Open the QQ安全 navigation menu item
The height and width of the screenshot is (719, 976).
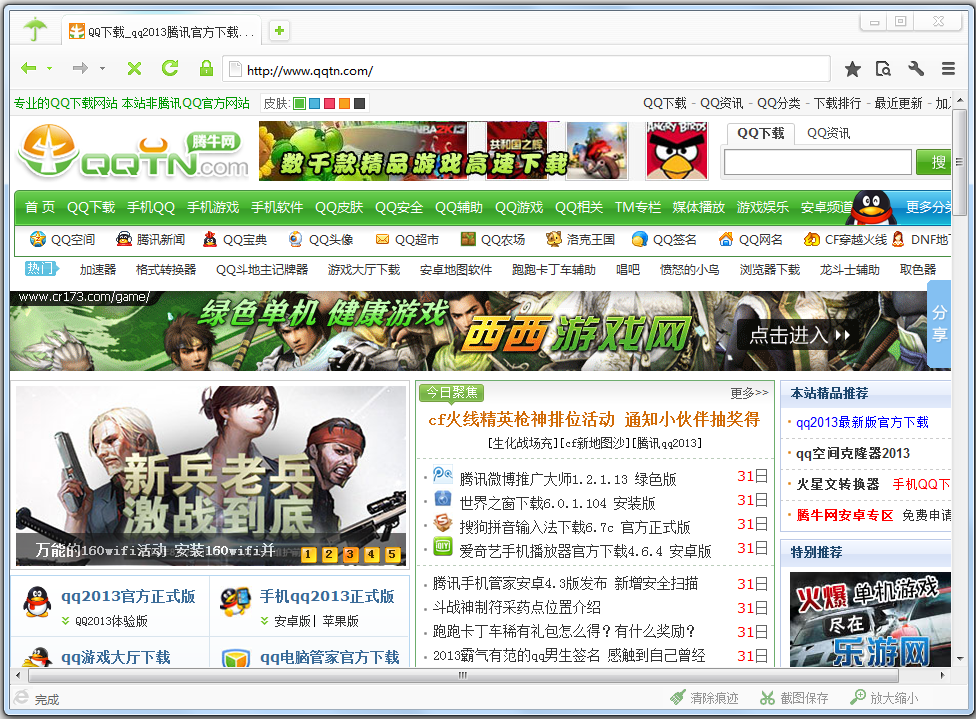[x=399, y=207]
